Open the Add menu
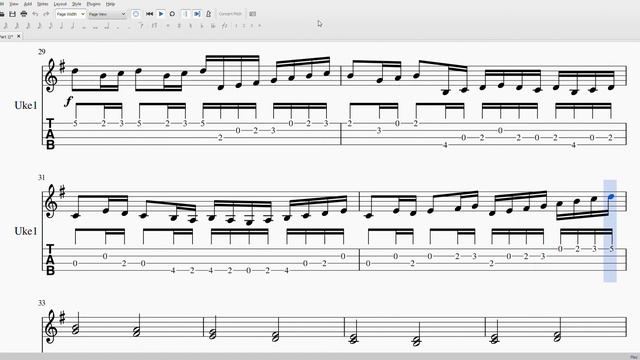640x360 pixels. [x=28, y=4]
